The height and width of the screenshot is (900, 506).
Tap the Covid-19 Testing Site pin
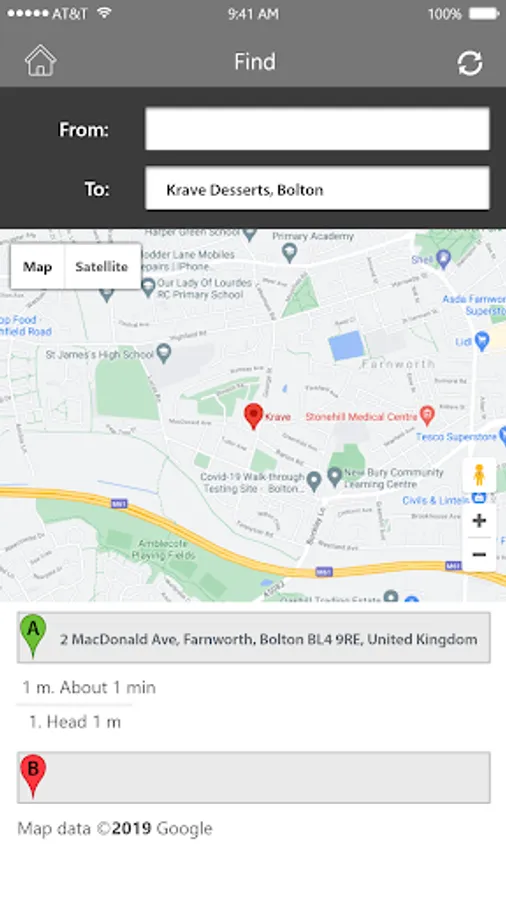(x=313, y=481)
